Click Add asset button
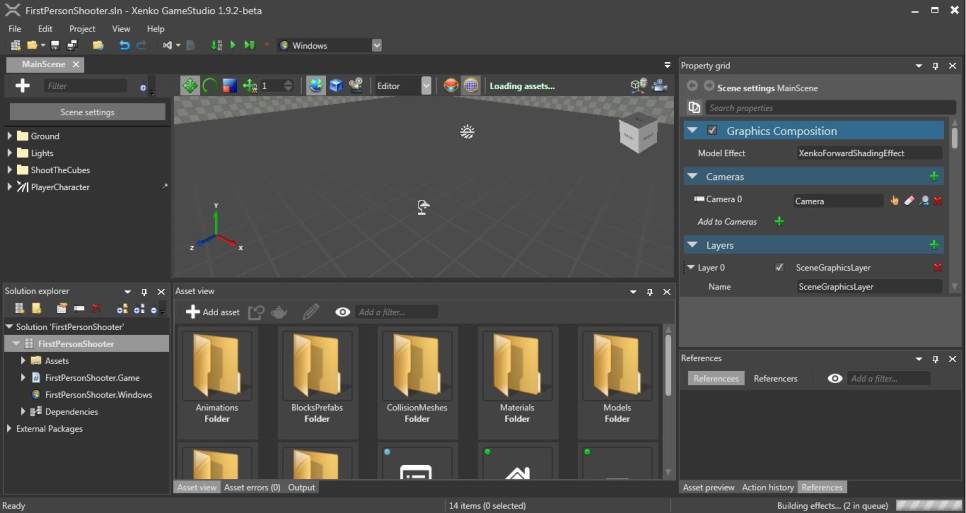966x513 pixels. pyautogui.click(x=212, y=312)
